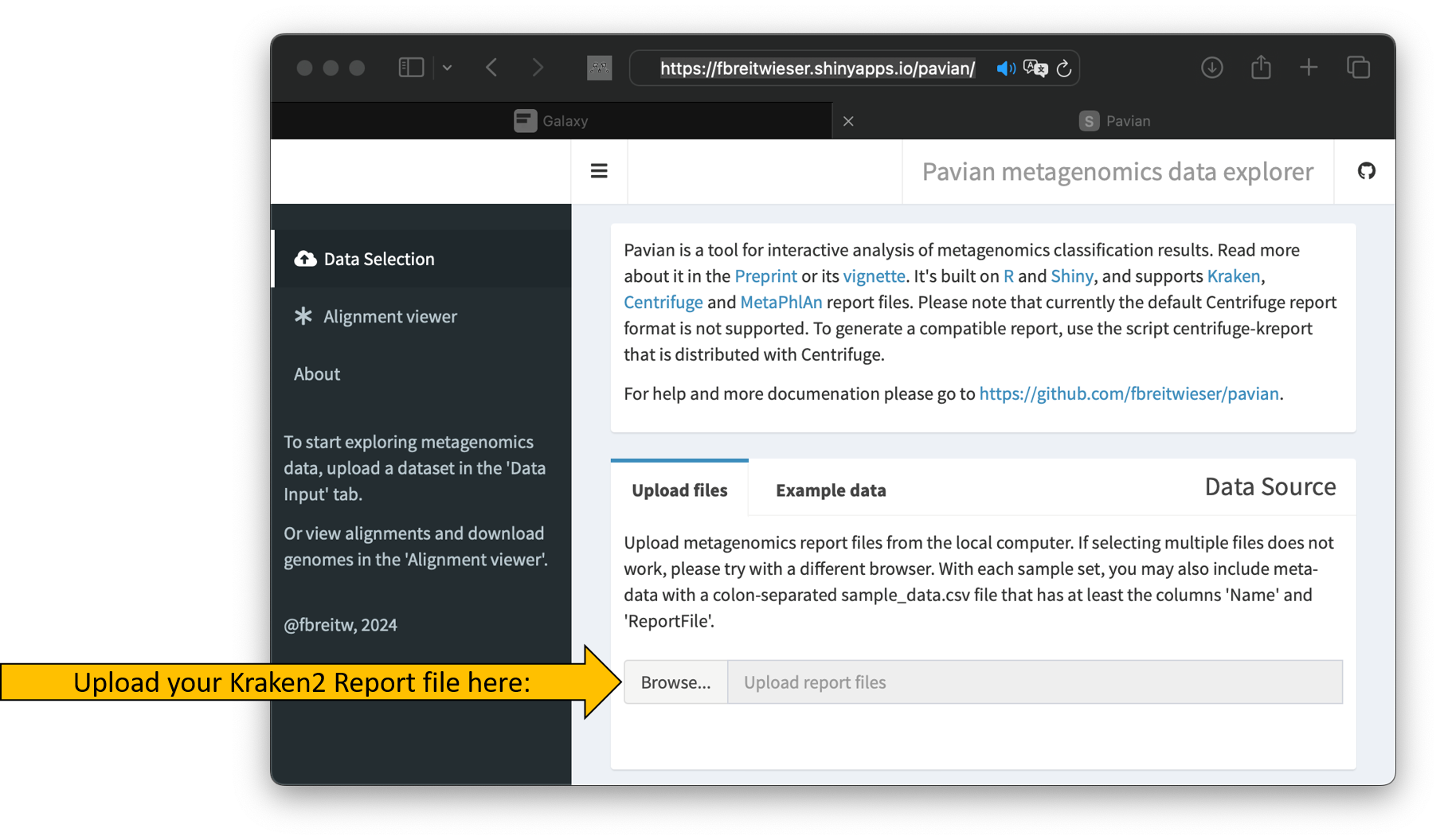
Task: Close the Pavian tab
Action: [848, 121]
